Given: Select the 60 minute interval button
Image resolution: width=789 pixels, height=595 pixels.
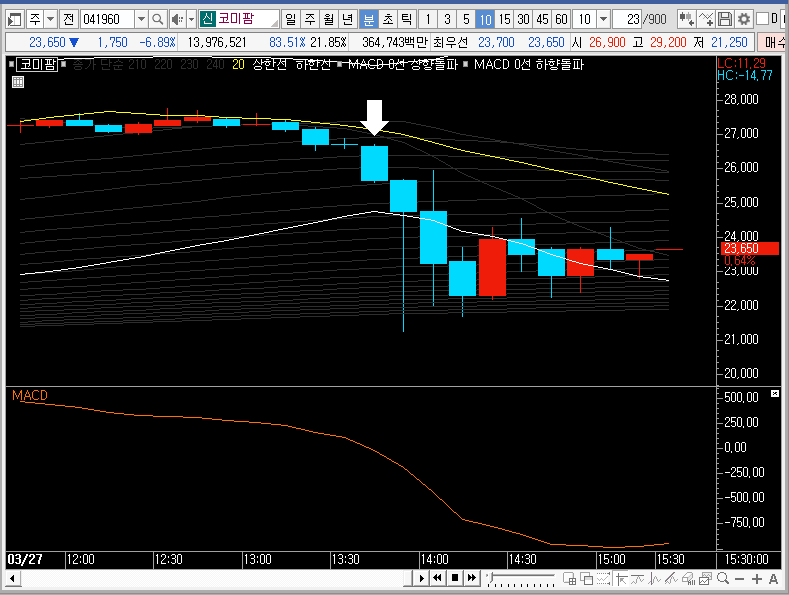Looking at the screenshot, I should tap(562, 20).
